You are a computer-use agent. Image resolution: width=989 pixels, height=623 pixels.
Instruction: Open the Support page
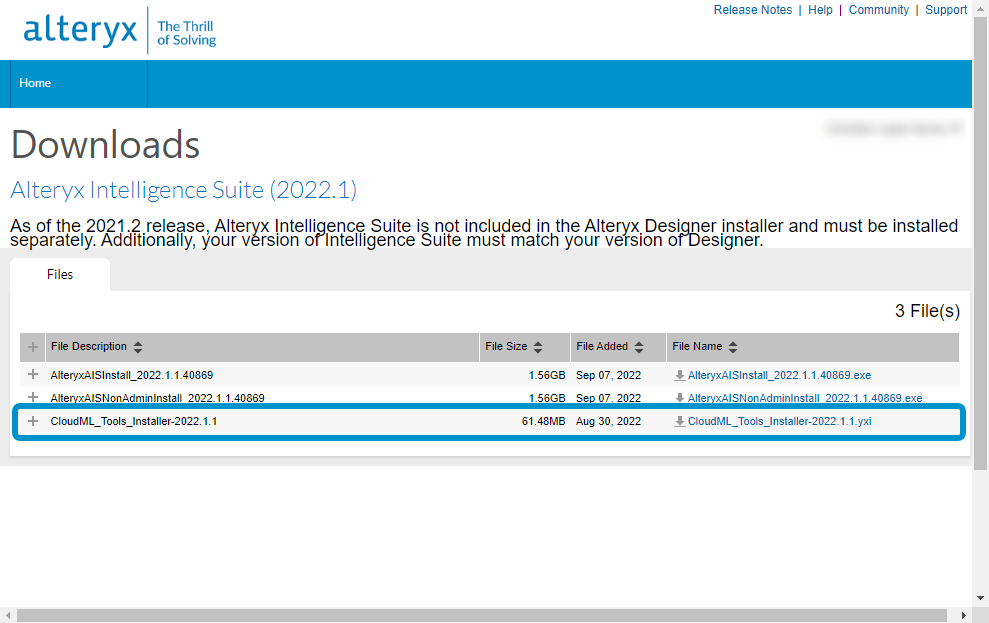[x=946, y=10]
